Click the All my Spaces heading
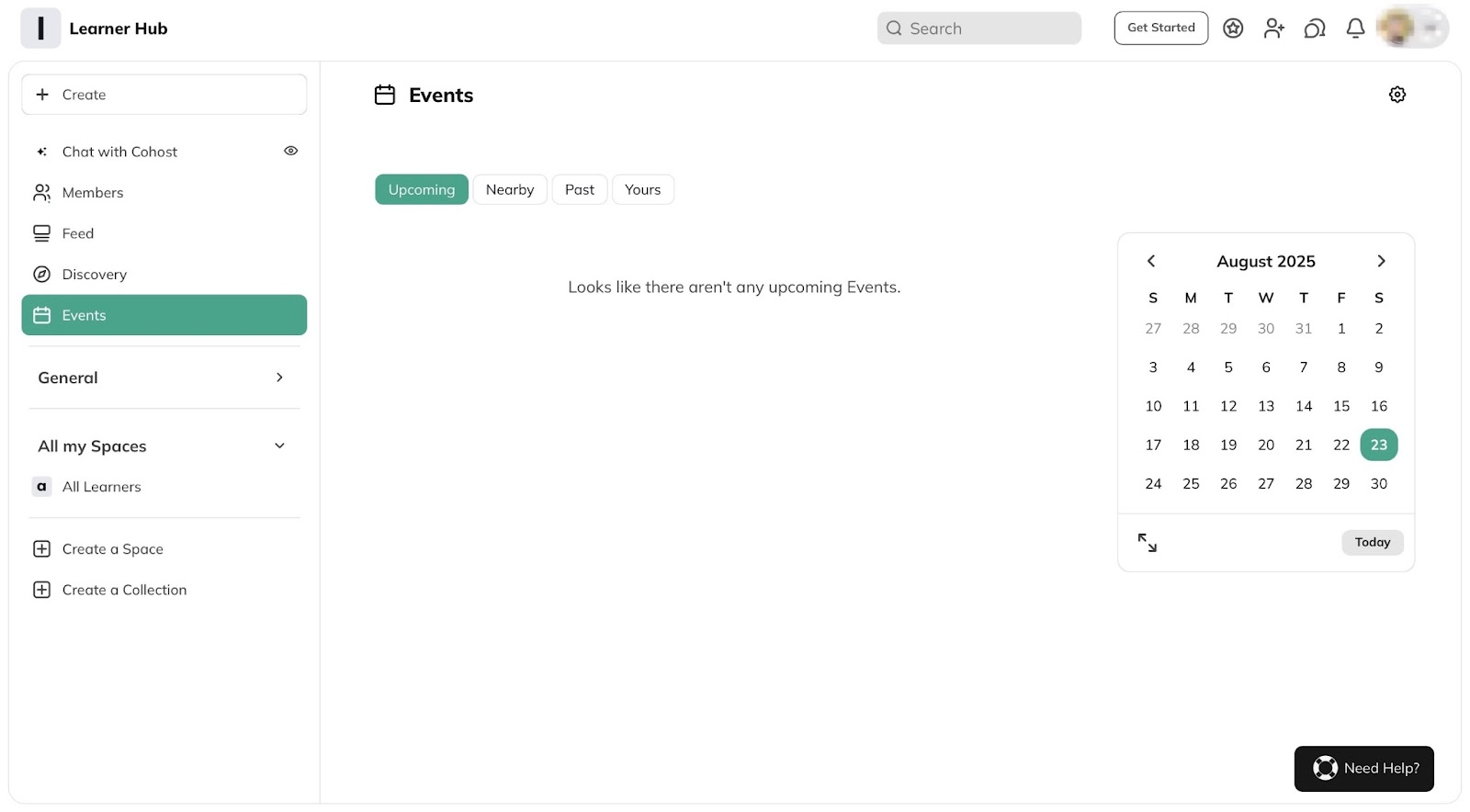Image resolution: width=1470 pixels, height=812 pixels. (x=92, y=446)
